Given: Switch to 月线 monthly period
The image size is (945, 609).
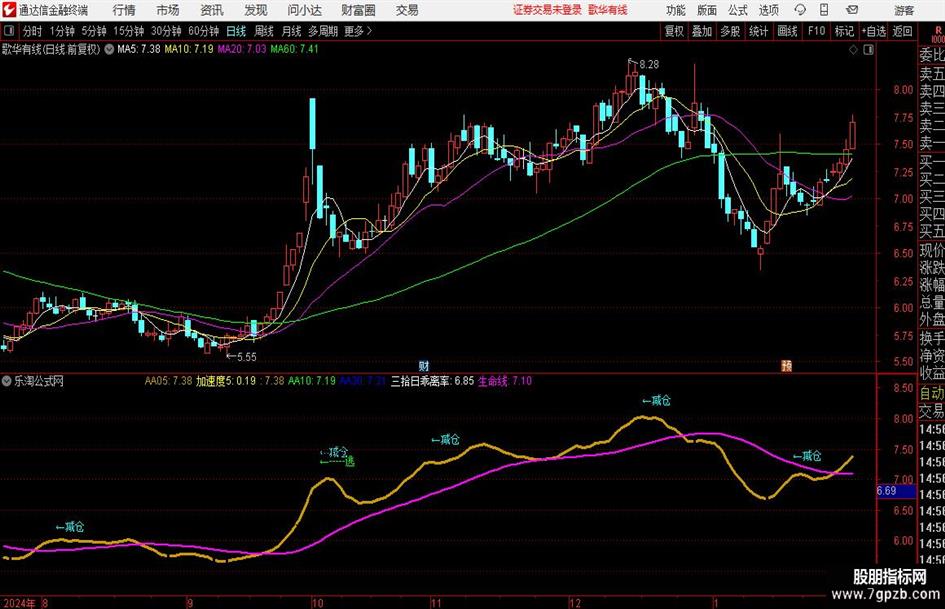Looking at the screenshot, I should tap(291, 31).
